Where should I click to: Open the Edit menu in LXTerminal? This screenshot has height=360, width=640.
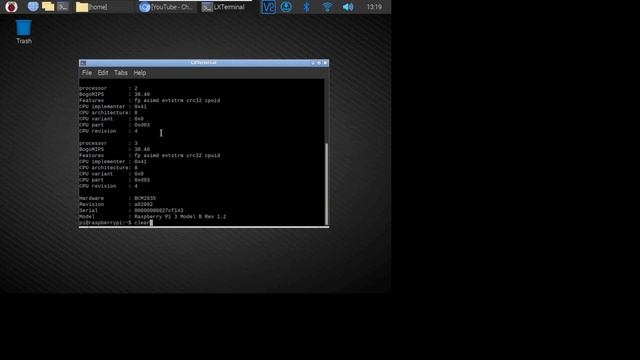[x=102, y=73]
